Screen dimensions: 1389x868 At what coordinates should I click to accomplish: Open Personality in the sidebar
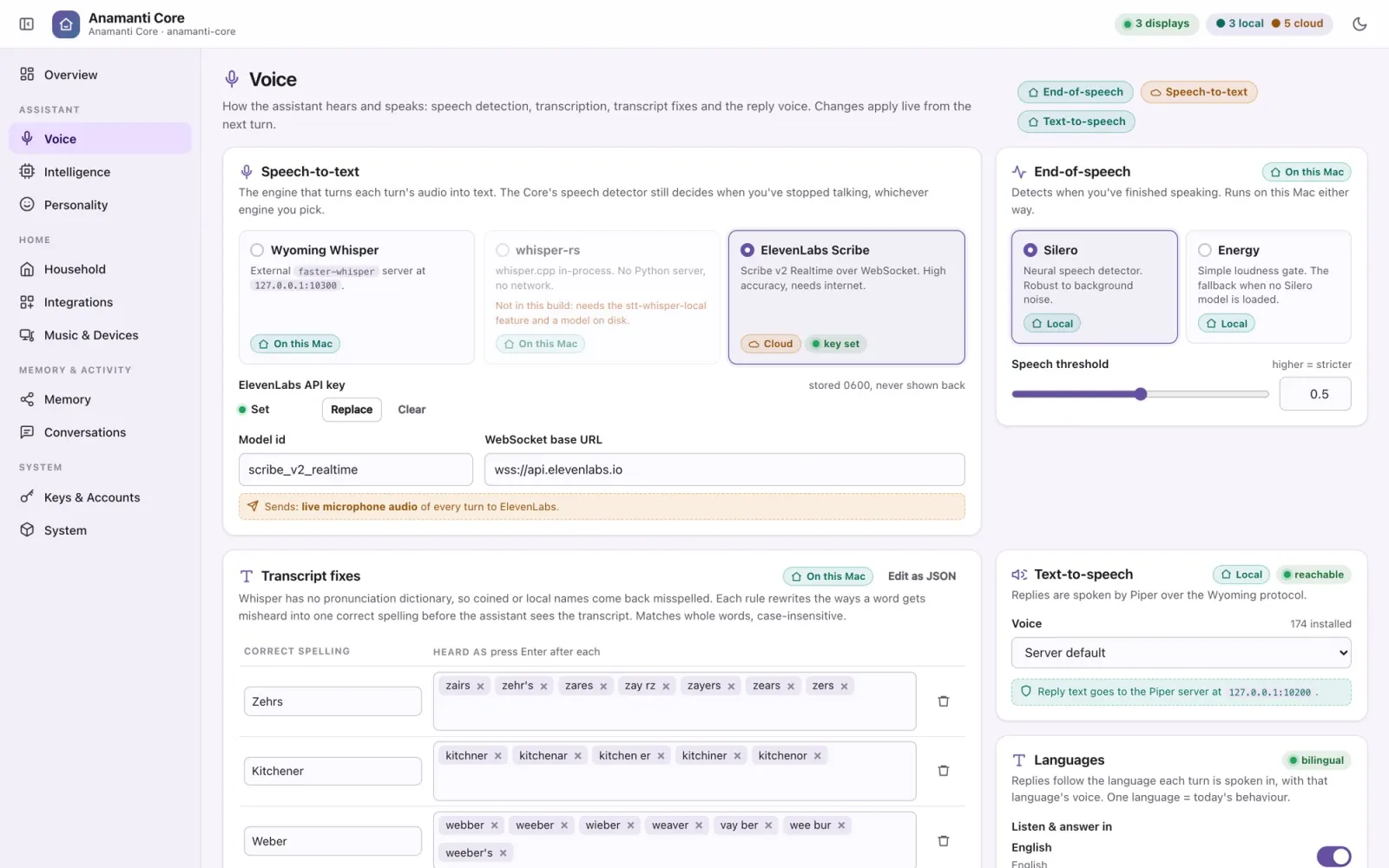coord(100,205)
